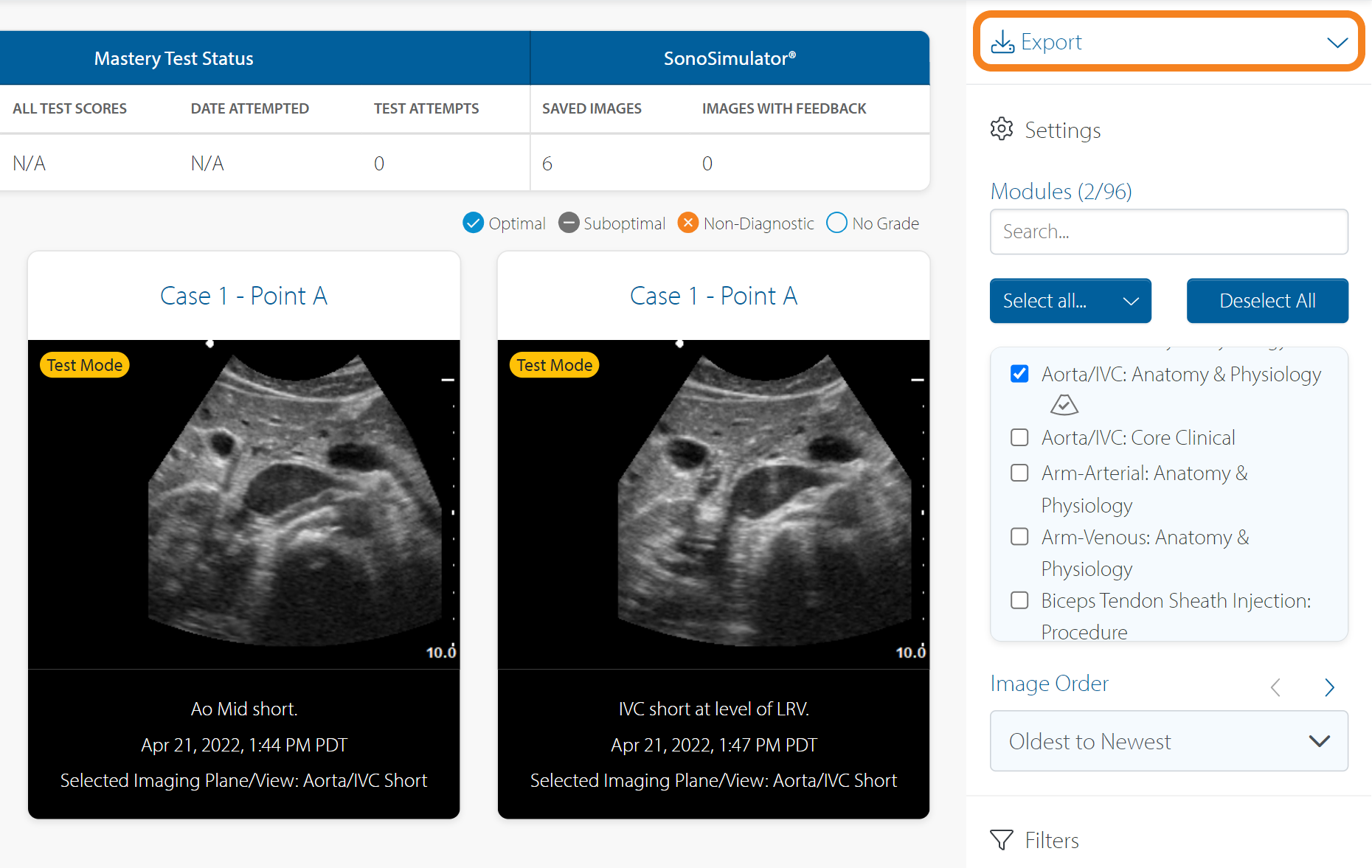Click the Optimal grade checkmark icon

(x=473, y=223)
